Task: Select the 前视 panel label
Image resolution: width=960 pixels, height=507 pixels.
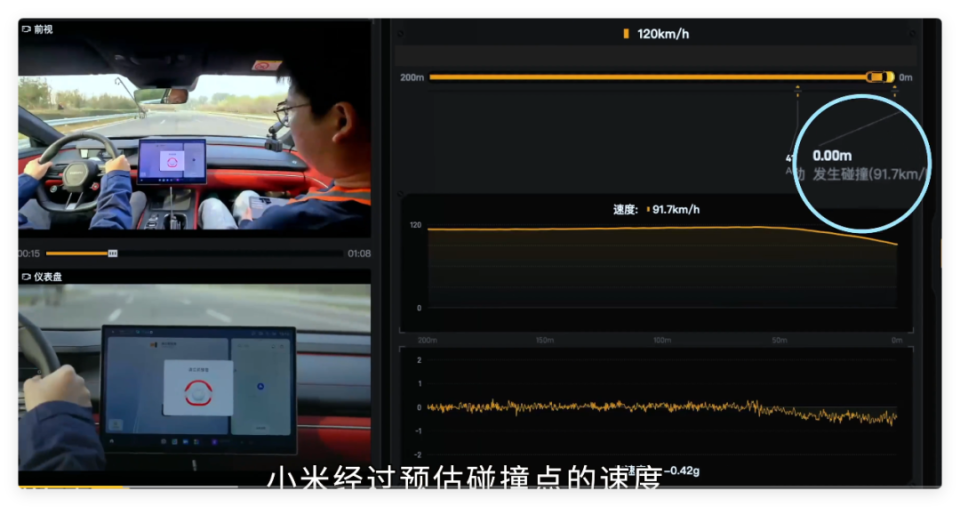Action: point(43,29)
